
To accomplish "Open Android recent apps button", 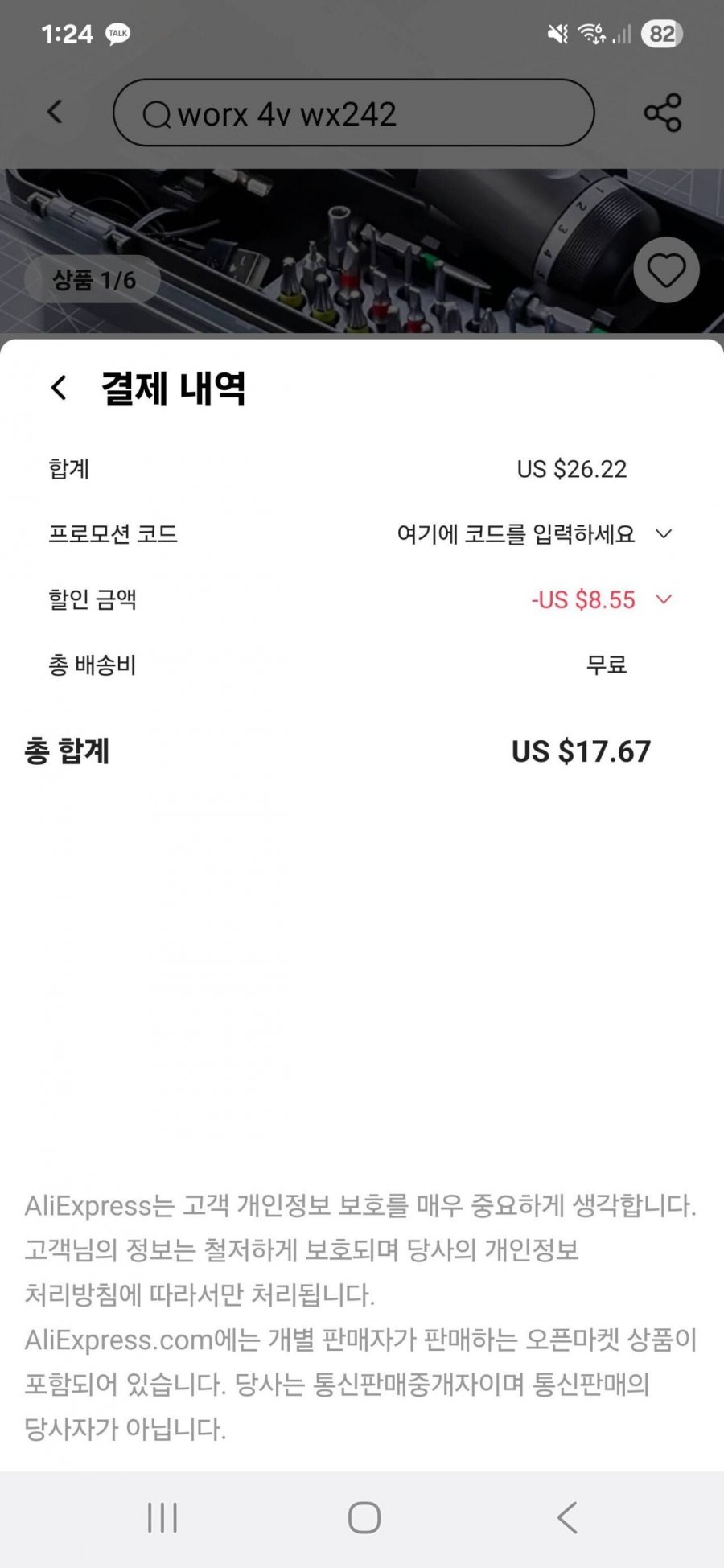I will click(x=162, y=1518).
